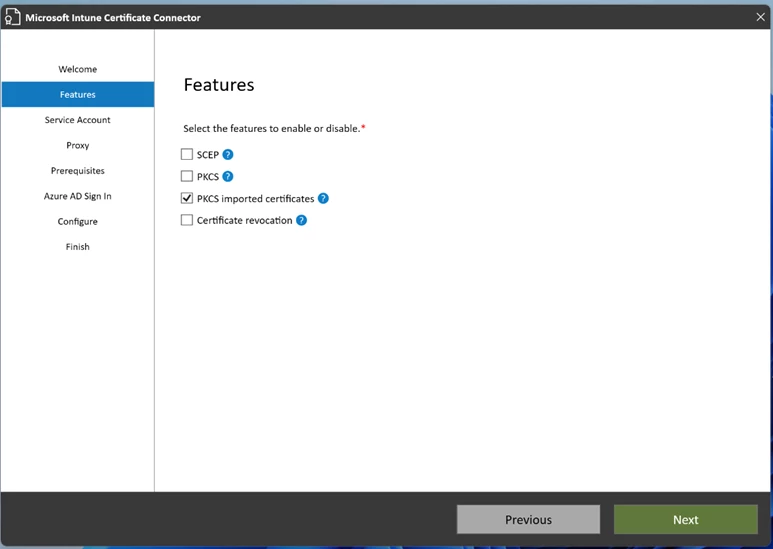This screenshot has width=773, height=549.
Task: Enable the SCEP checkbox
Action: click(187, 155)
